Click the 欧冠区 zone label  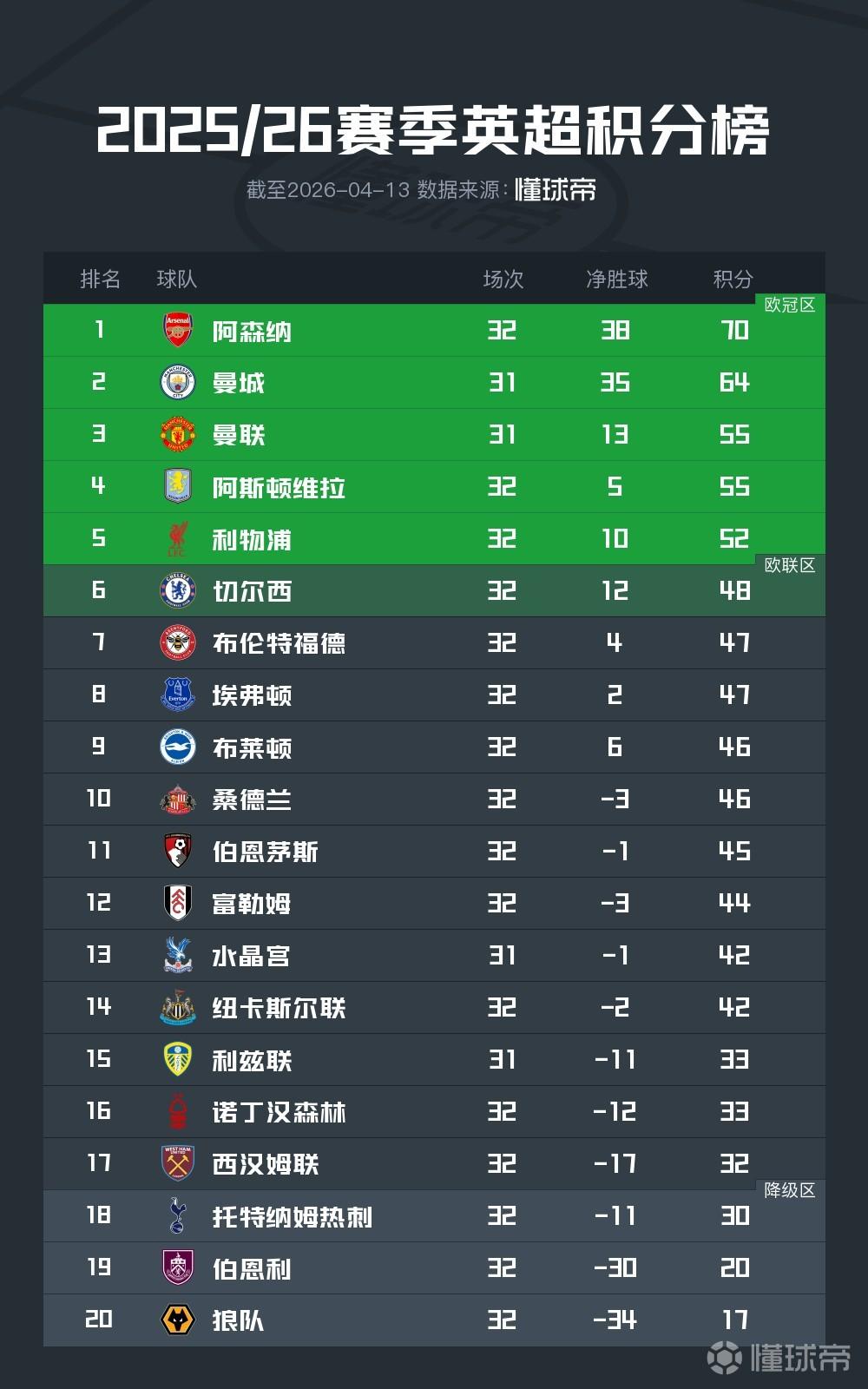click(790, 305)
